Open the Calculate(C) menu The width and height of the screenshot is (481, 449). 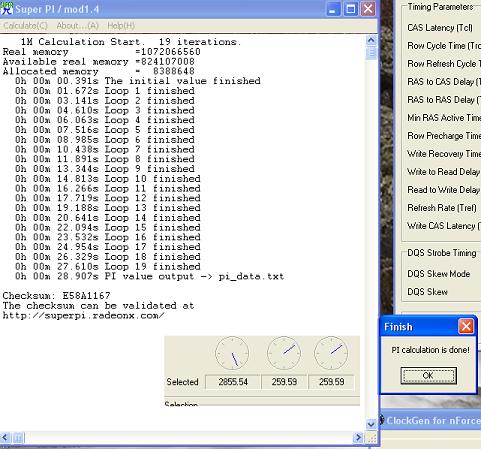(x=25, y=26)
